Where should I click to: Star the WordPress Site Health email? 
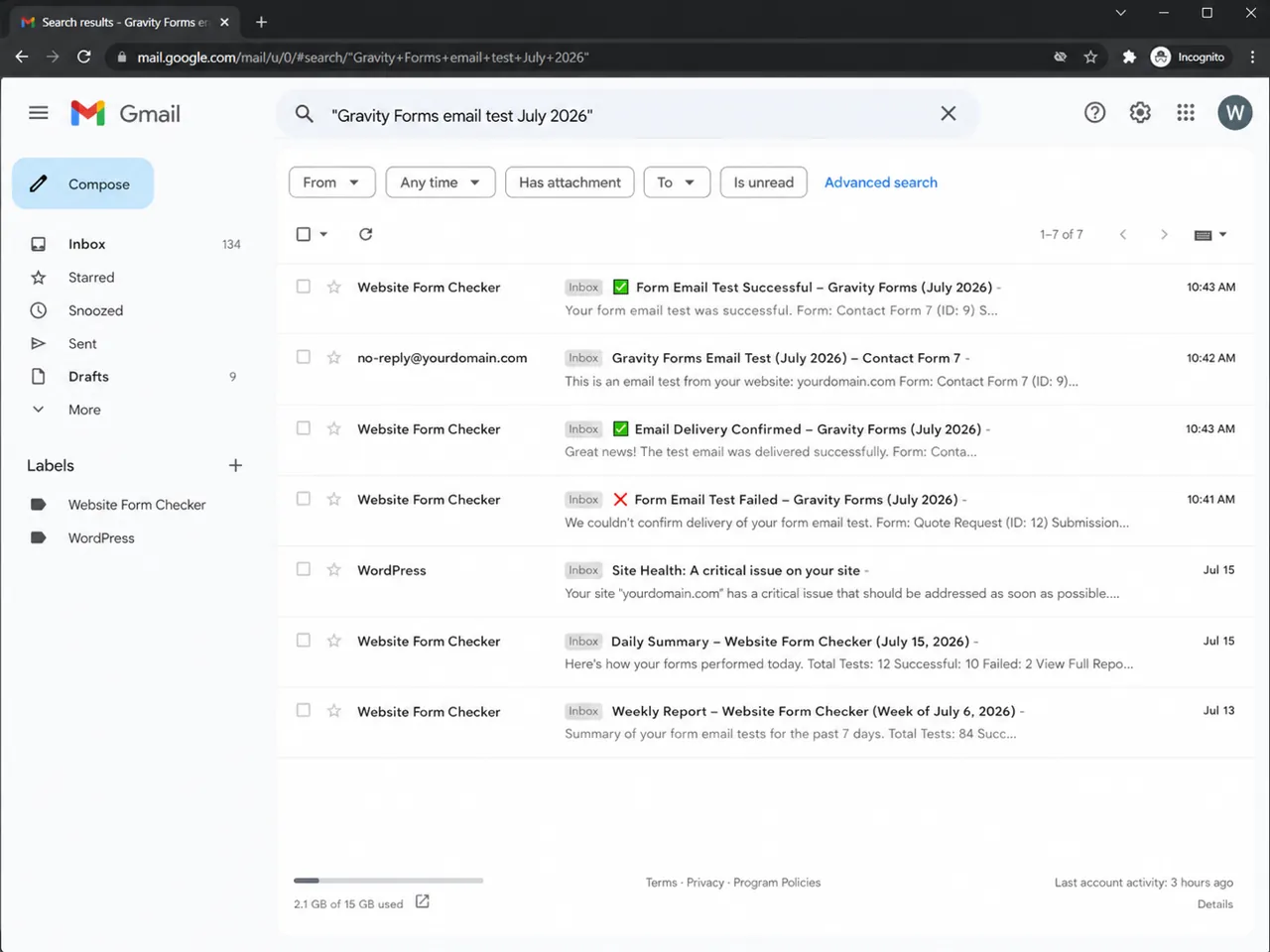pyautogui.click(x=334, y=570)
